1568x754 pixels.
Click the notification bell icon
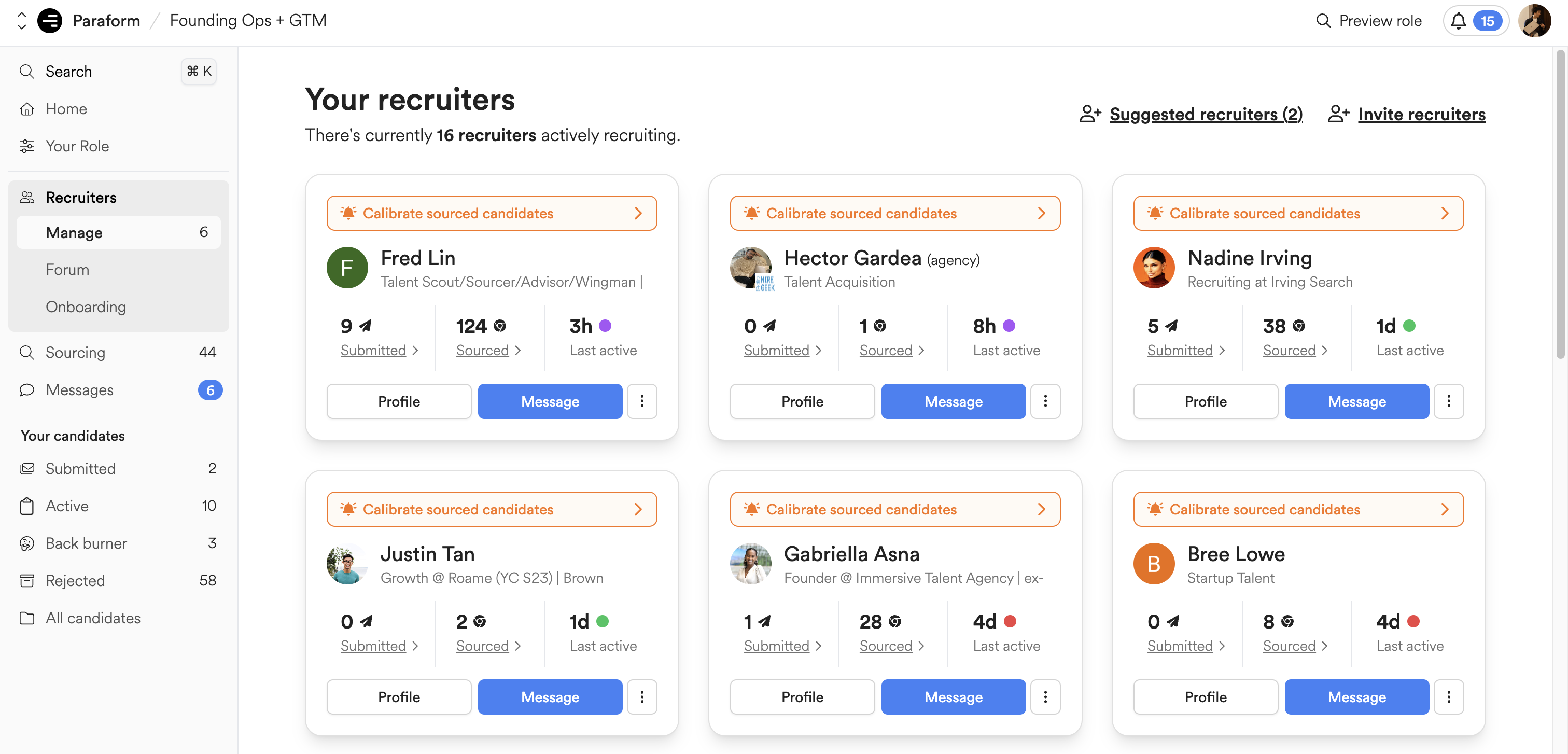pos(1458,21)
